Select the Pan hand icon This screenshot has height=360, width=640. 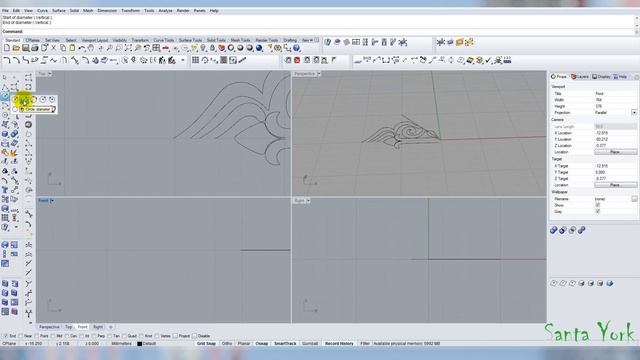(91, 48)
